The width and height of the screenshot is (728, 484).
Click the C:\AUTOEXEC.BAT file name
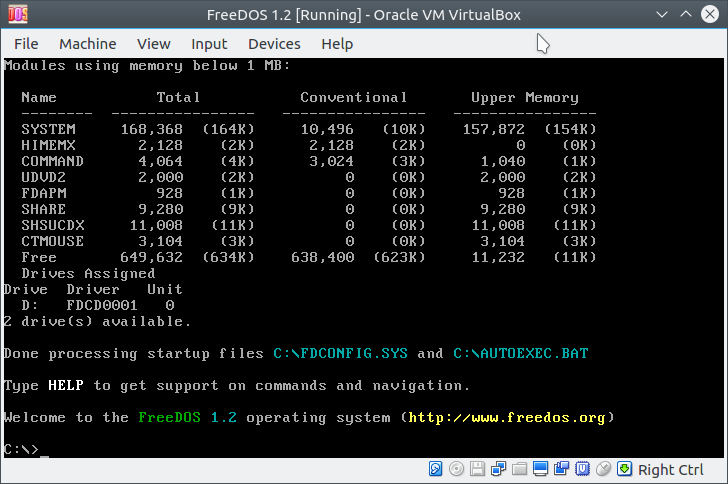coord(520,353)
